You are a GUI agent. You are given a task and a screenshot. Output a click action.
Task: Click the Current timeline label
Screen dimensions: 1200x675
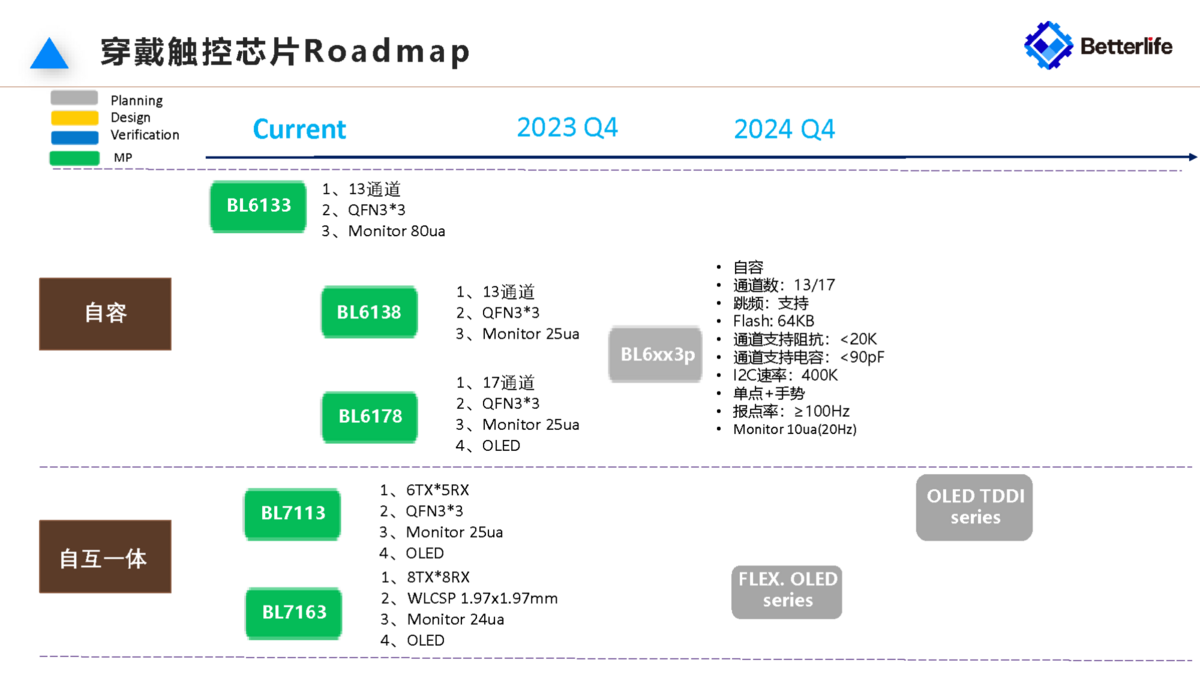click(x=299, y=130)
